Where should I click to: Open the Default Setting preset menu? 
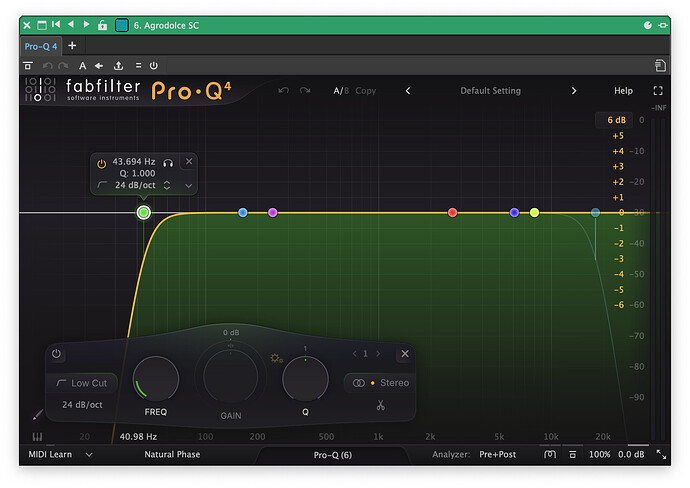[491, 91]
